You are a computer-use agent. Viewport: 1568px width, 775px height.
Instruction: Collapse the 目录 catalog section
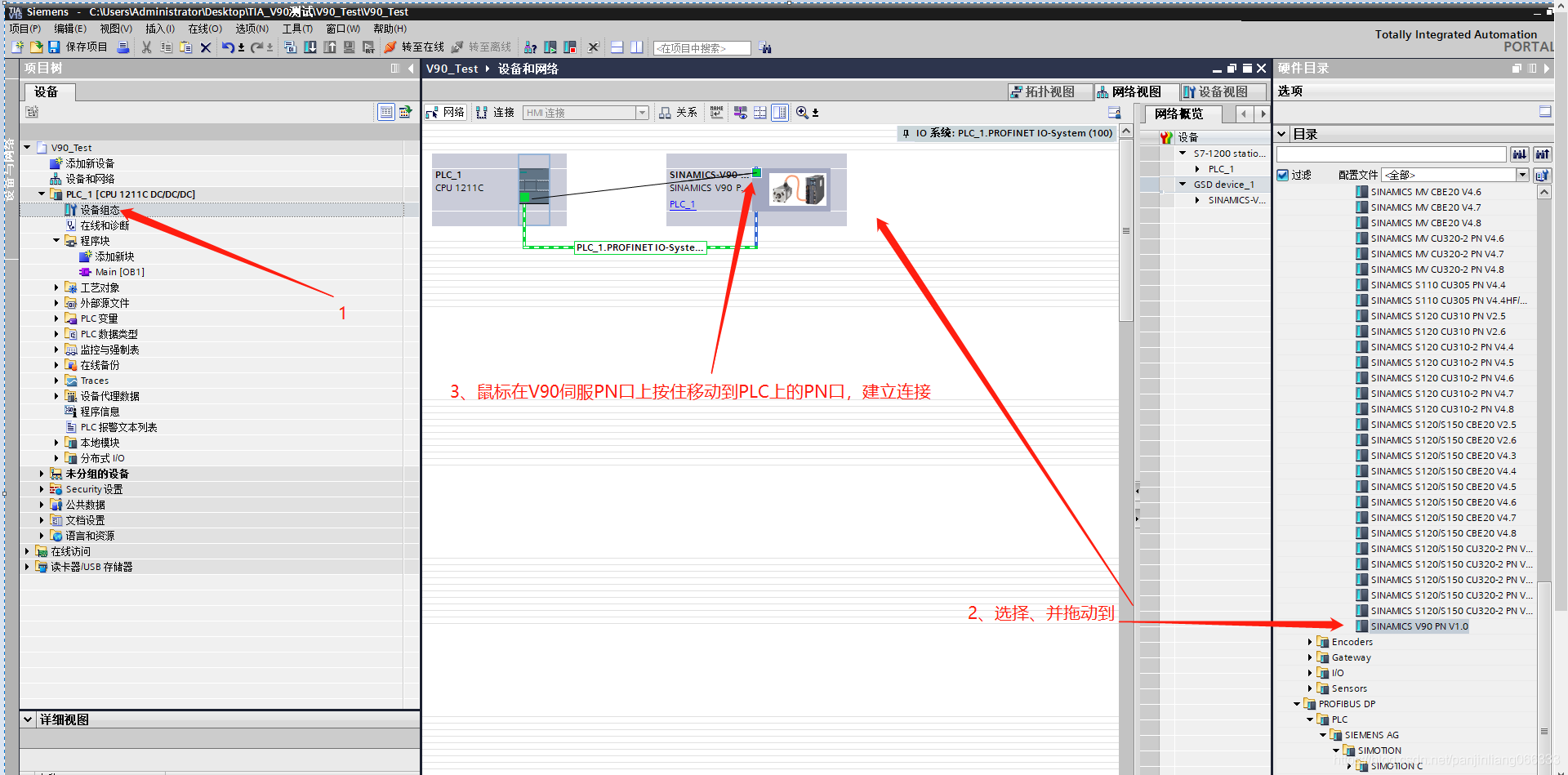1282,134
